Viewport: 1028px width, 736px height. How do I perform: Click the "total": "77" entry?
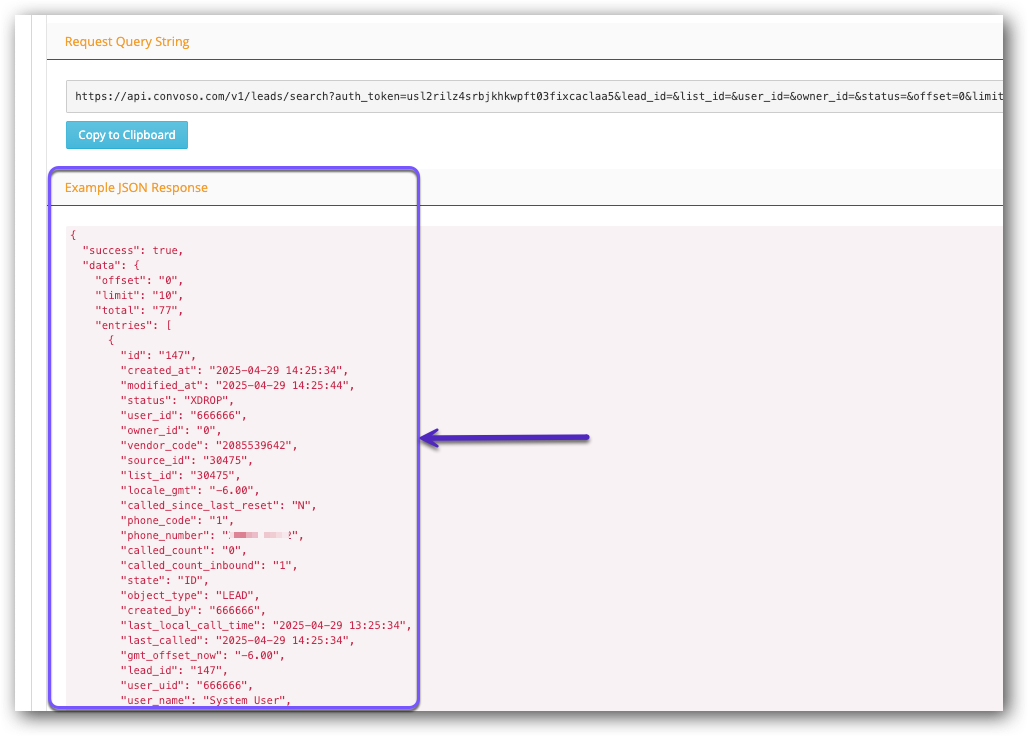point(127,310)
